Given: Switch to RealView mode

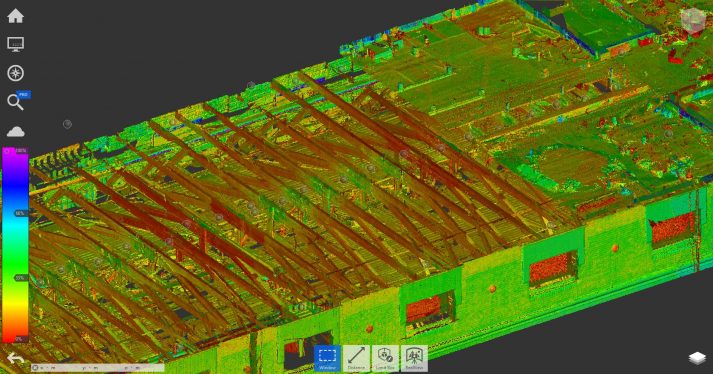Looking at the screenshot, I should tap(414, 359).
